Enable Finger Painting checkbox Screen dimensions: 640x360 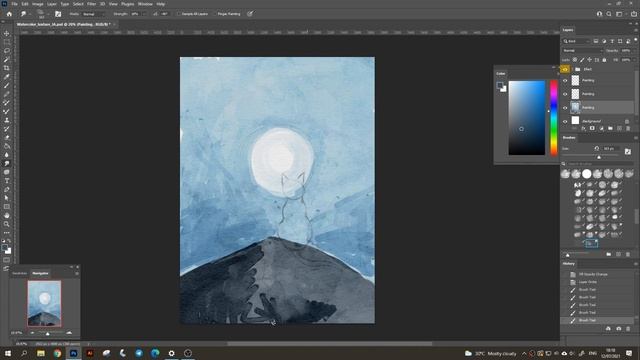[x=214, y=14]
